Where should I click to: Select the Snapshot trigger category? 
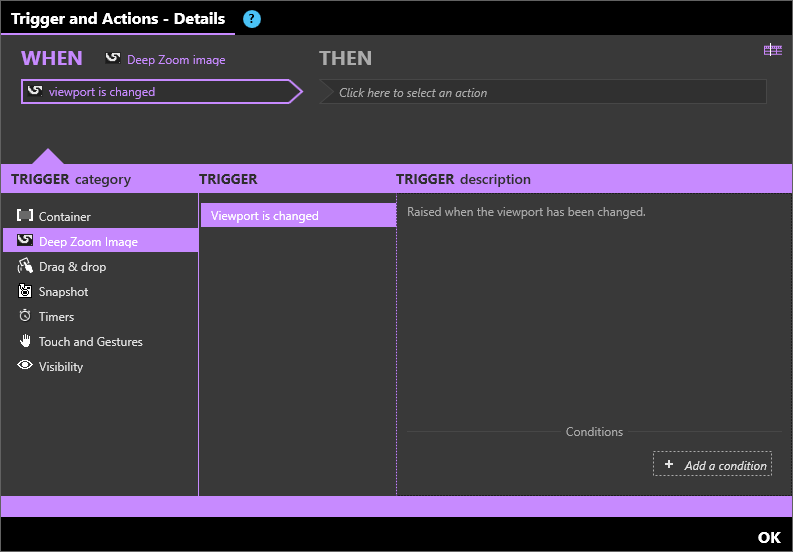coord(63,292)
